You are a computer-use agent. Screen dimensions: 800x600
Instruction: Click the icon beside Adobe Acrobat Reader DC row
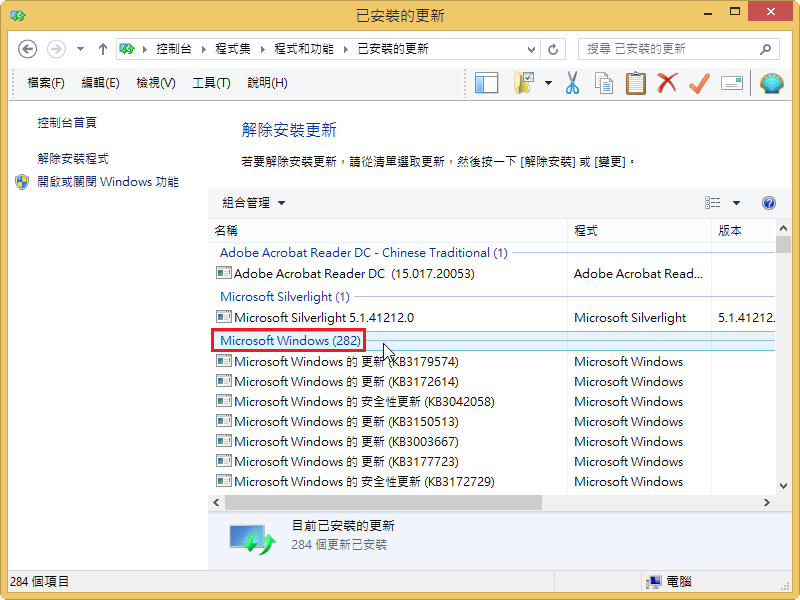point(223,273)
